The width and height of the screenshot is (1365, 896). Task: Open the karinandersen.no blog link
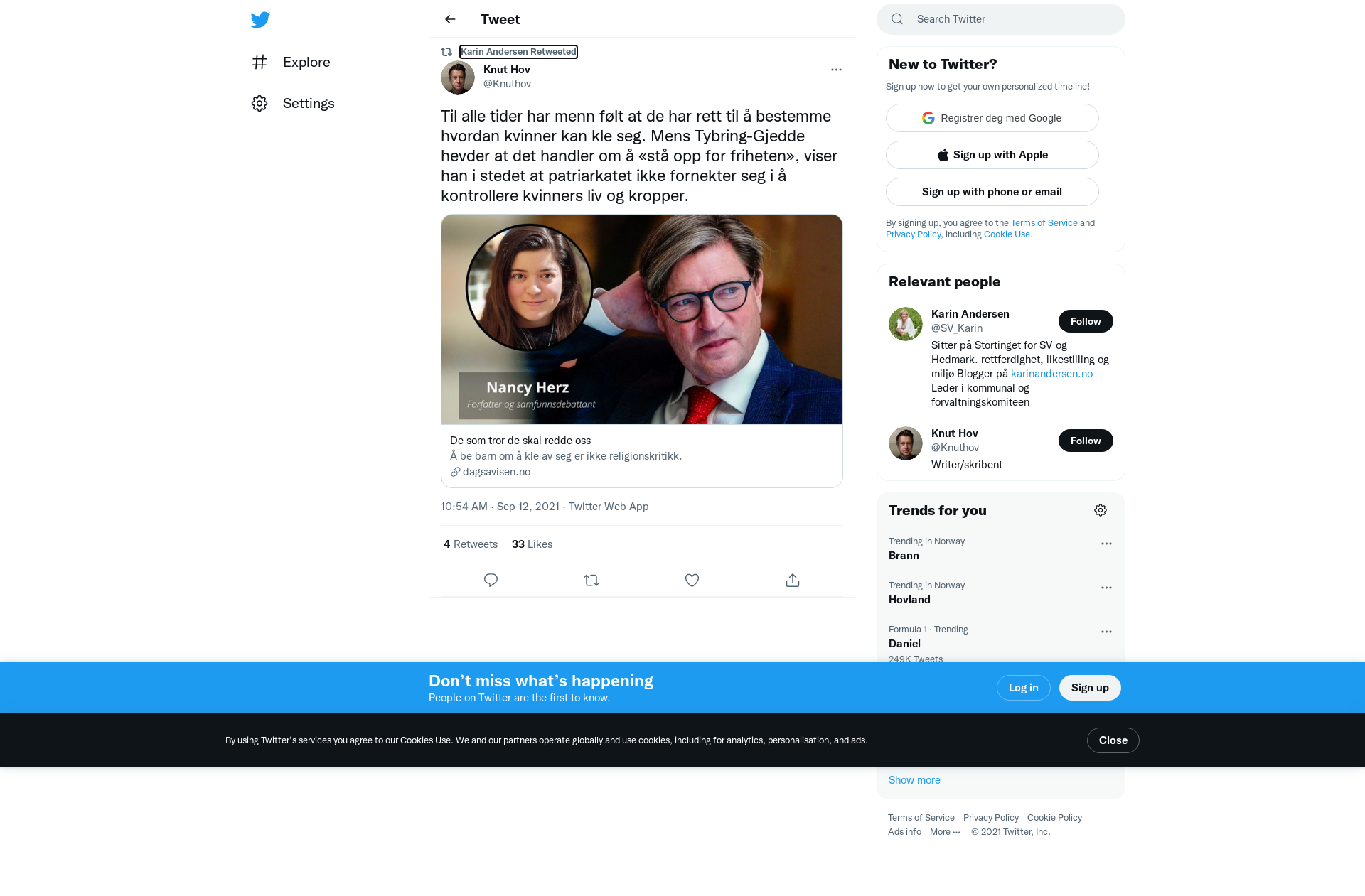1051,374
